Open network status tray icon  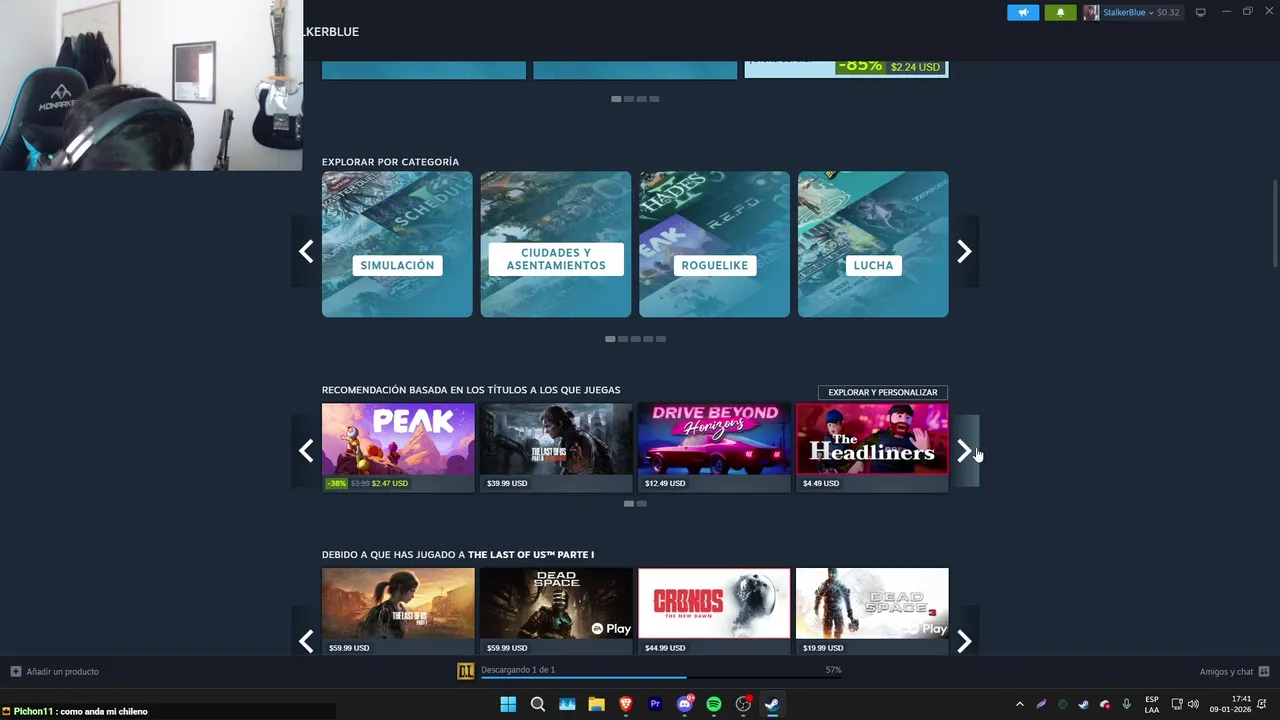(x=1177, y=704)
